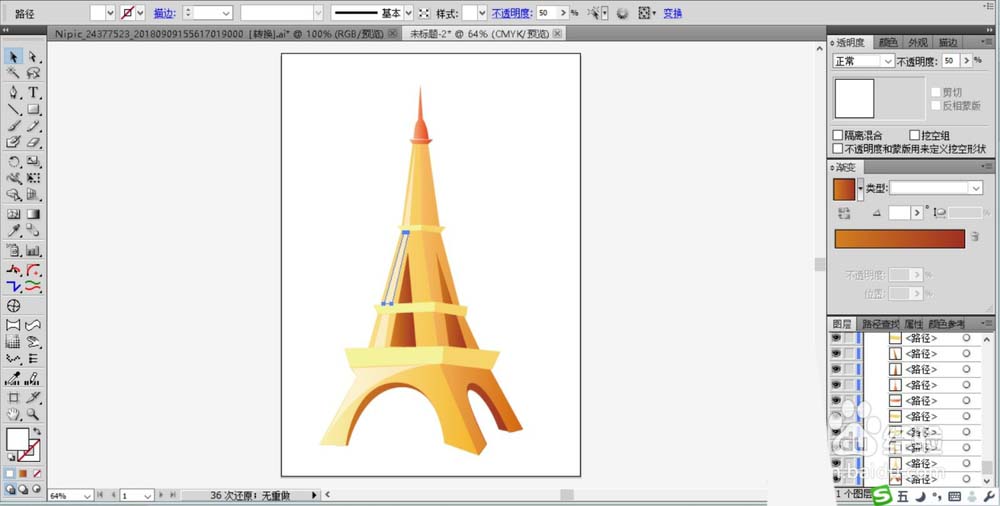This screenshot has height=506, width=1000.
Task: Toggle 不透明度和蒙版用来定义挖空形状 checkbox
Action: tap(838, 149)
